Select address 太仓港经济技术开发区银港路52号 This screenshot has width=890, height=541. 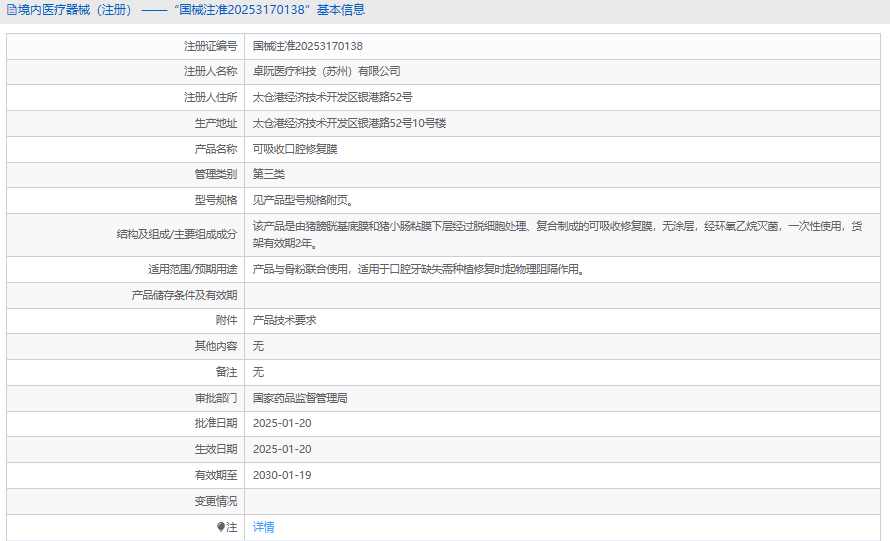(333, 97)
